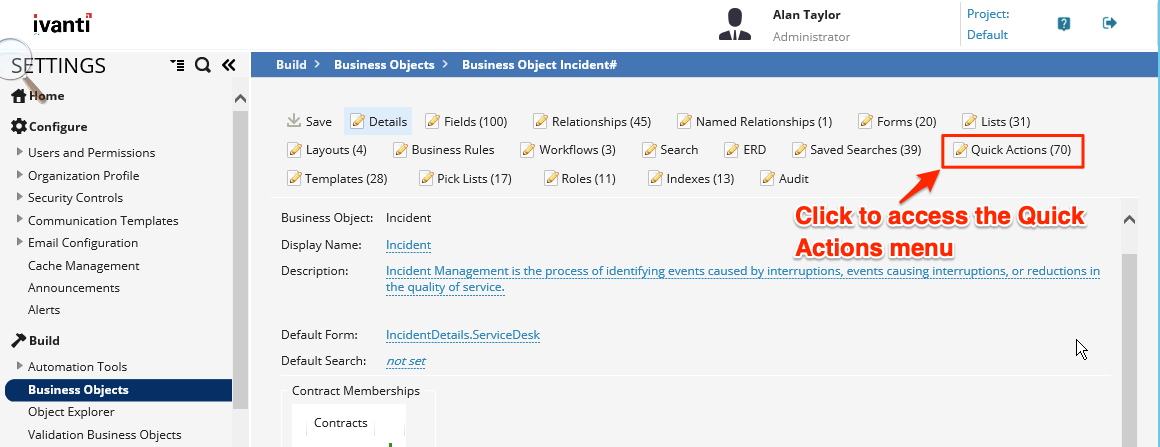The image size is (1160, 447).
Task: Open the Relationships (45) tab
Action: [x=592, y=121]
